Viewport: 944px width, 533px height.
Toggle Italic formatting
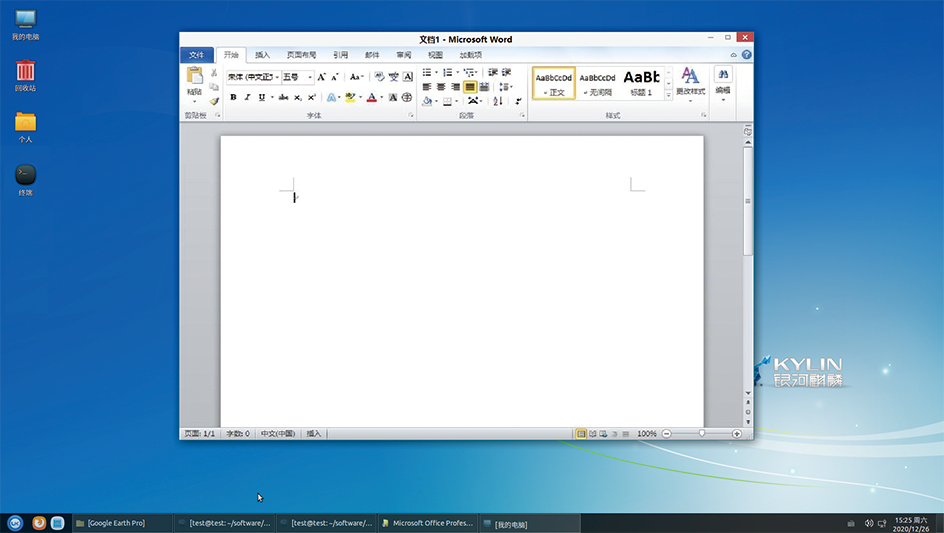[x=247, y=97]
